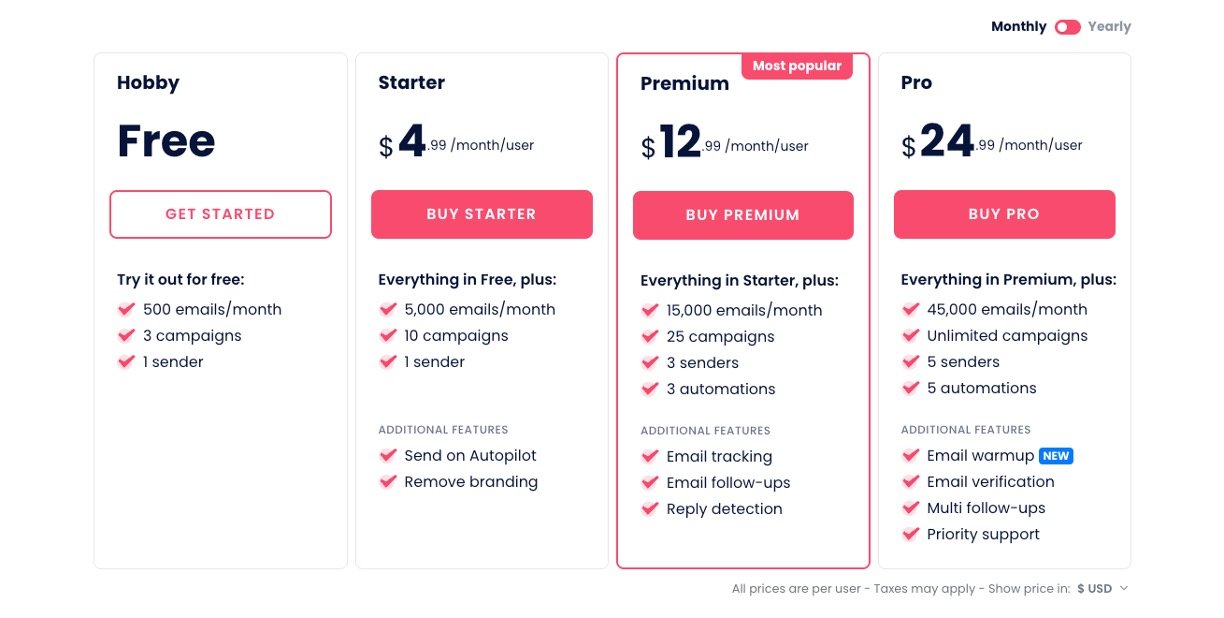Click the Buy Premium button
The image size is (1224, 618).
tap(743, 215)
